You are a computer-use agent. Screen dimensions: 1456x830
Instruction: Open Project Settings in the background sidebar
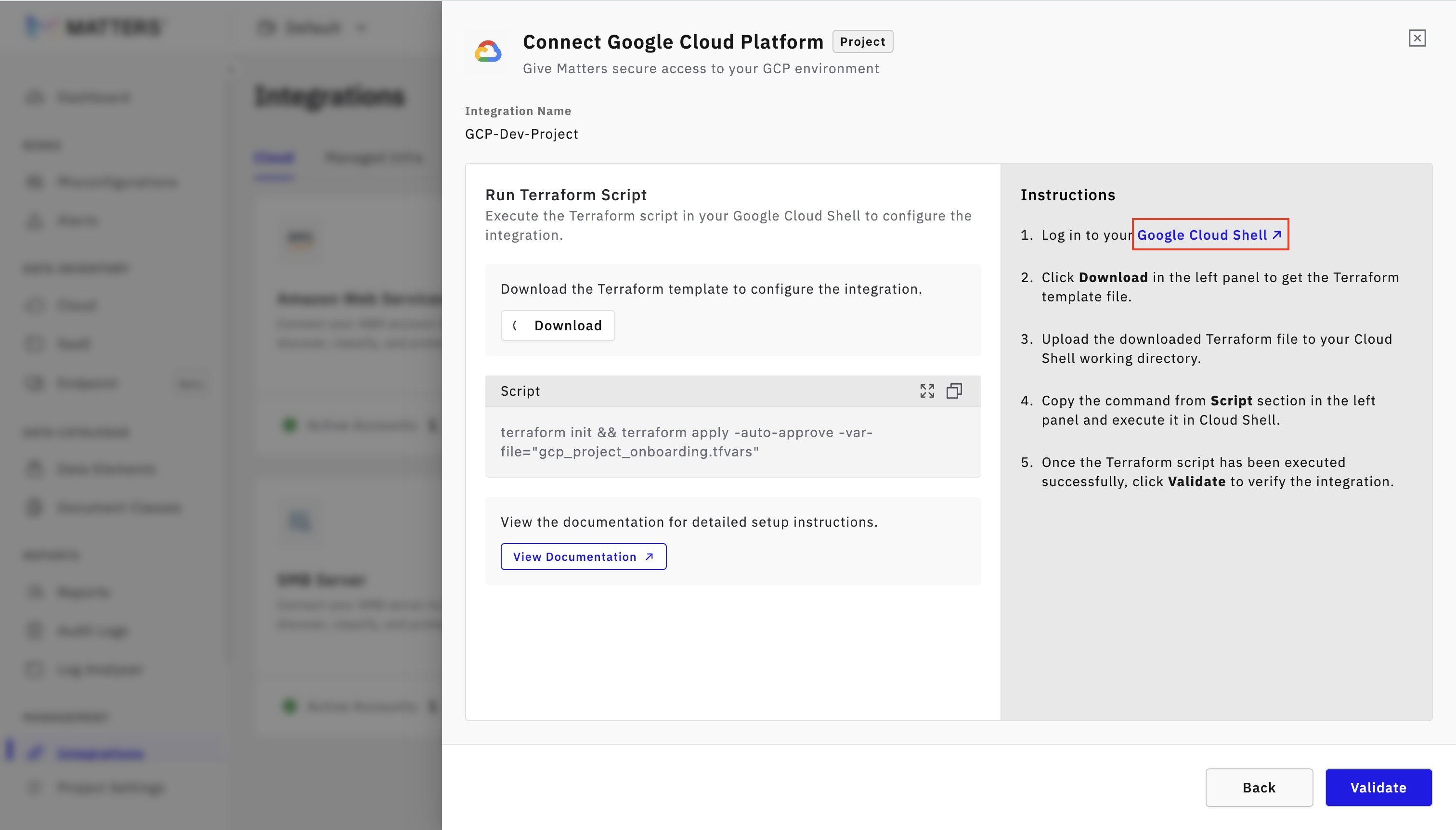[x=111, y=788]
